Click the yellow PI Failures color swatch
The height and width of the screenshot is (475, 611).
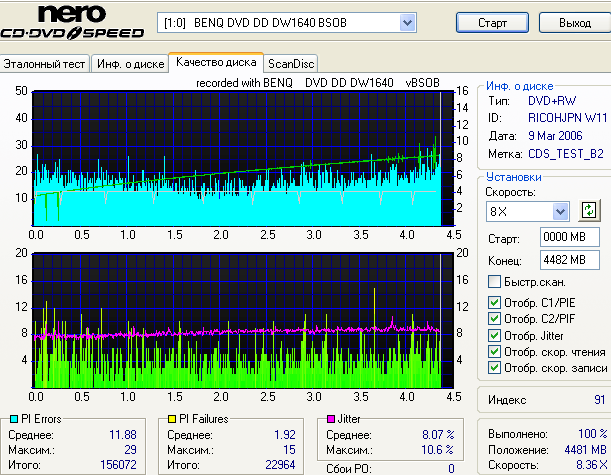(172, 419)
